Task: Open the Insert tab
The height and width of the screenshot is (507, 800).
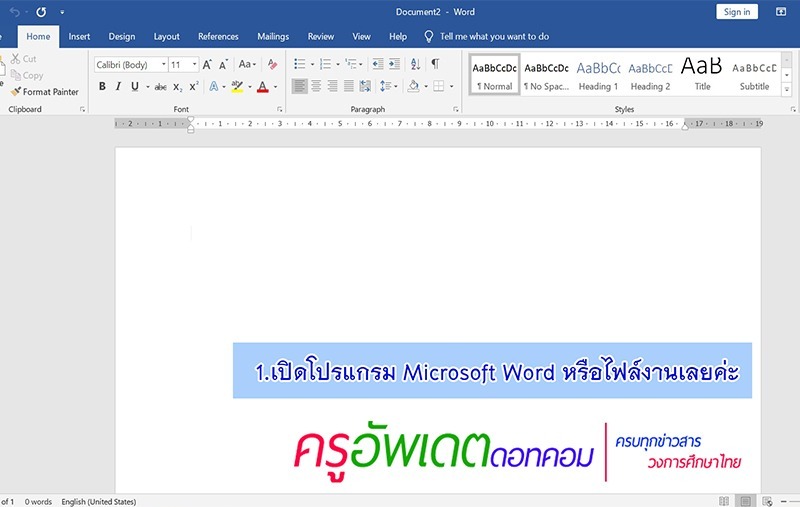Action: (79, 36)
